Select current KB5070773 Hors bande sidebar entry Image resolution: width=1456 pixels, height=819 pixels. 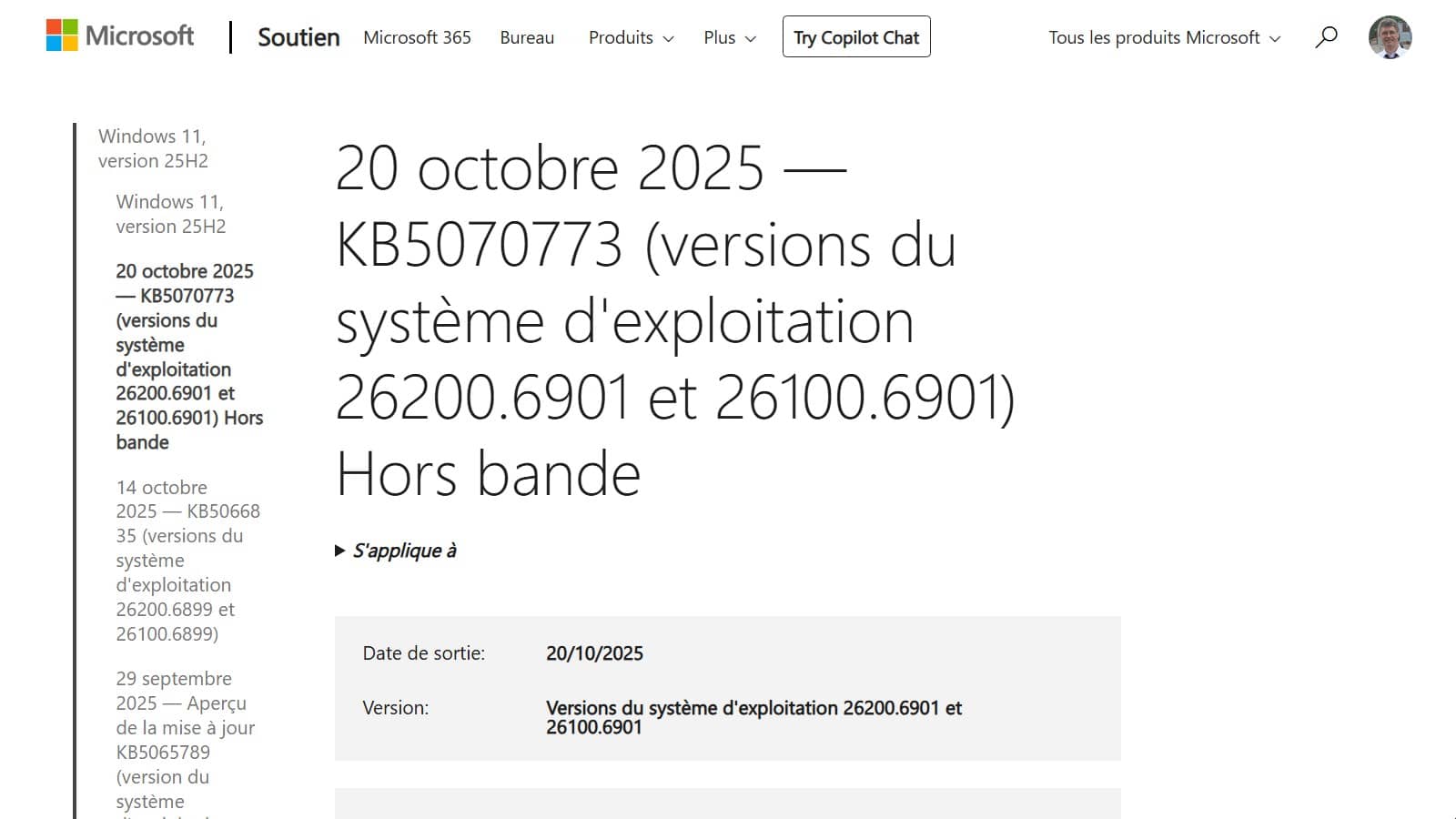point(188,357)
